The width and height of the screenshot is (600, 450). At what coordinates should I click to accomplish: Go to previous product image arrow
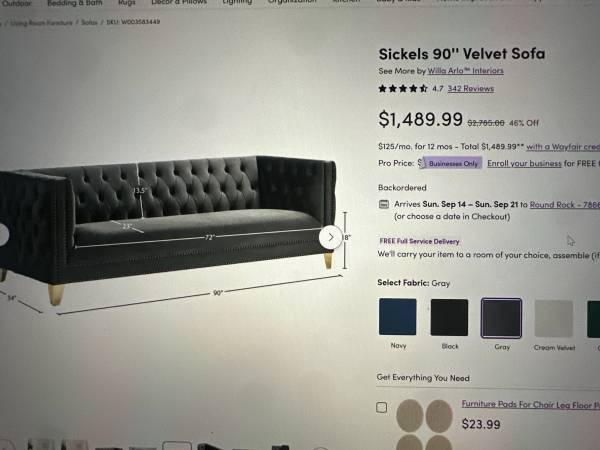(x=2, y=234)
